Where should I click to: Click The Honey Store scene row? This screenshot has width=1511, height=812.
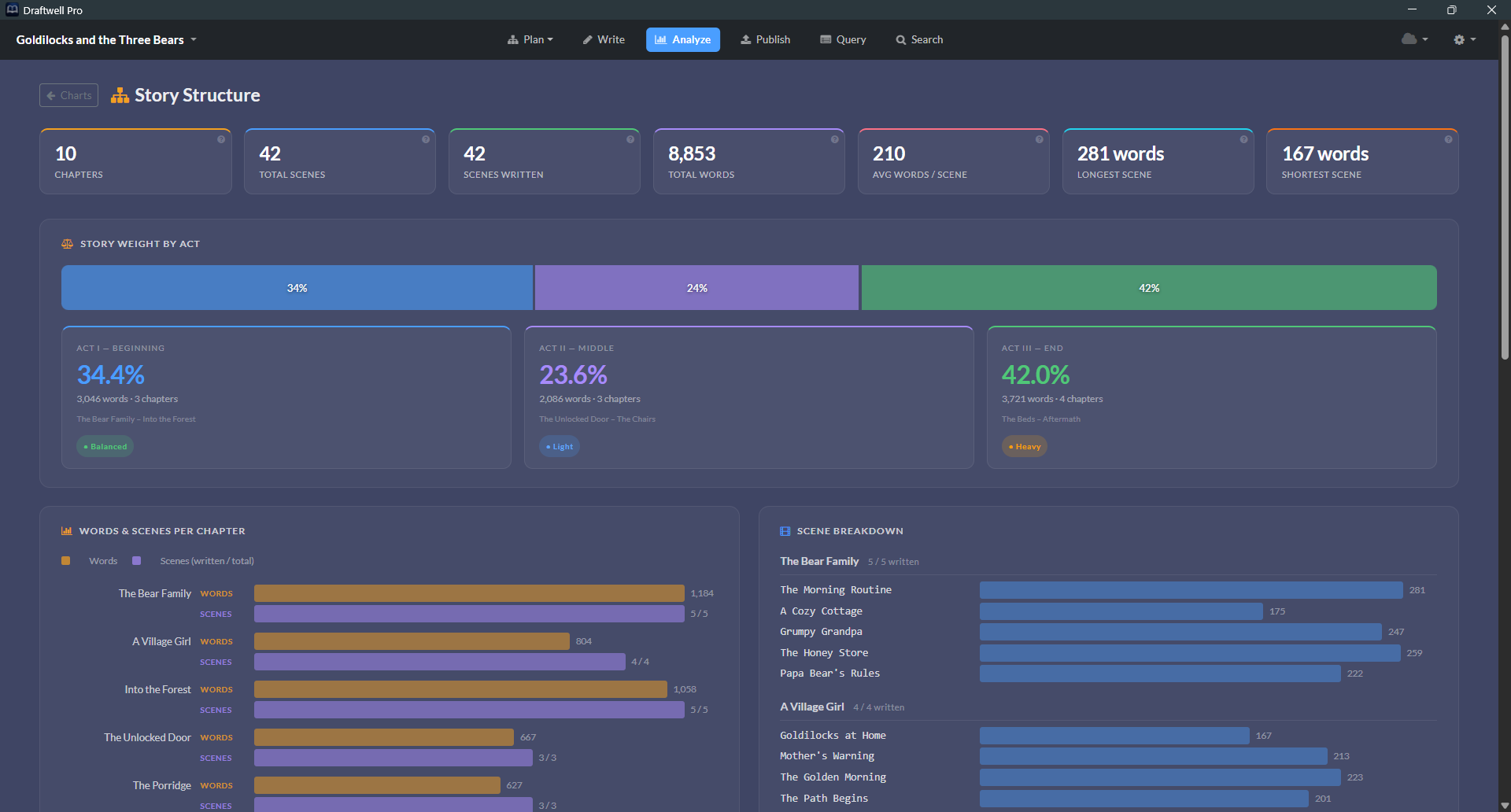(1108, 653)
